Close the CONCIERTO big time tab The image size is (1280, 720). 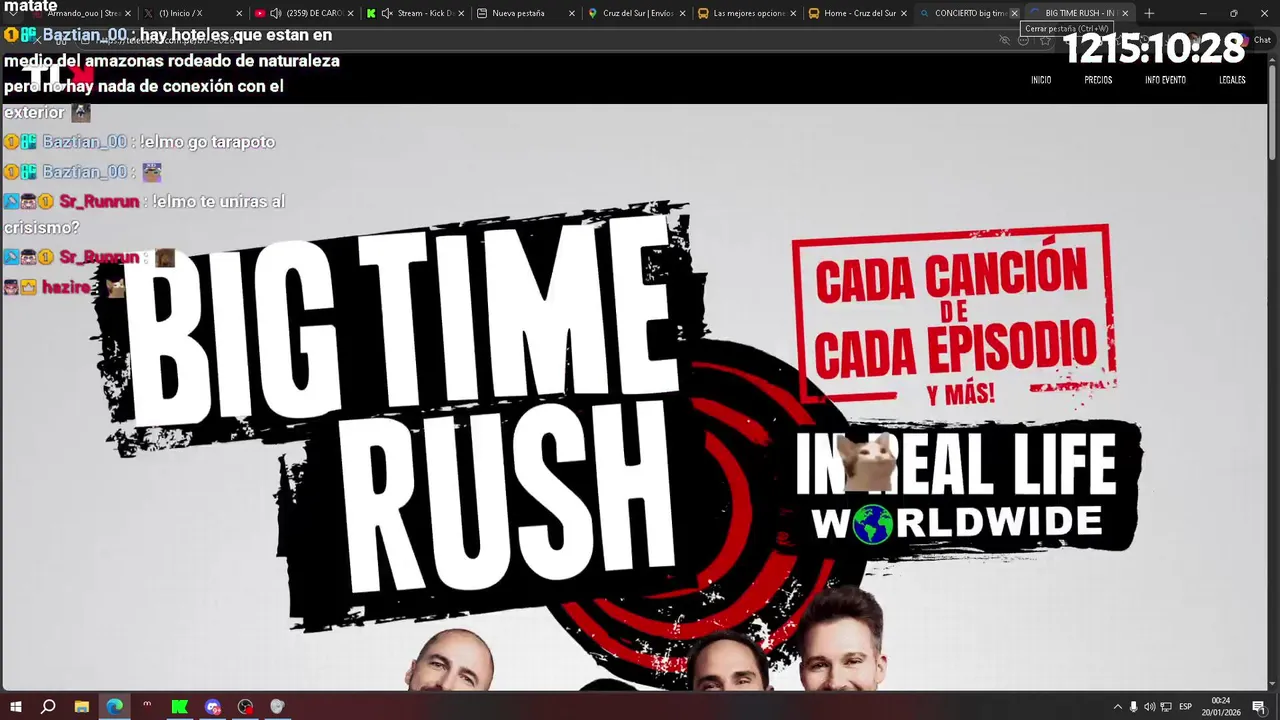tap(1014, 13)
